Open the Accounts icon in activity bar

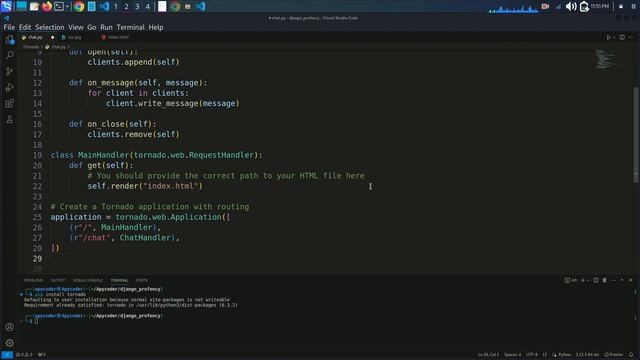point(10,327)
